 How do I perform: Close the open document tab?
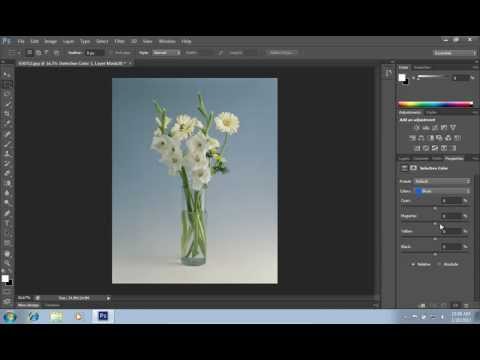click(x=130, y=63)
